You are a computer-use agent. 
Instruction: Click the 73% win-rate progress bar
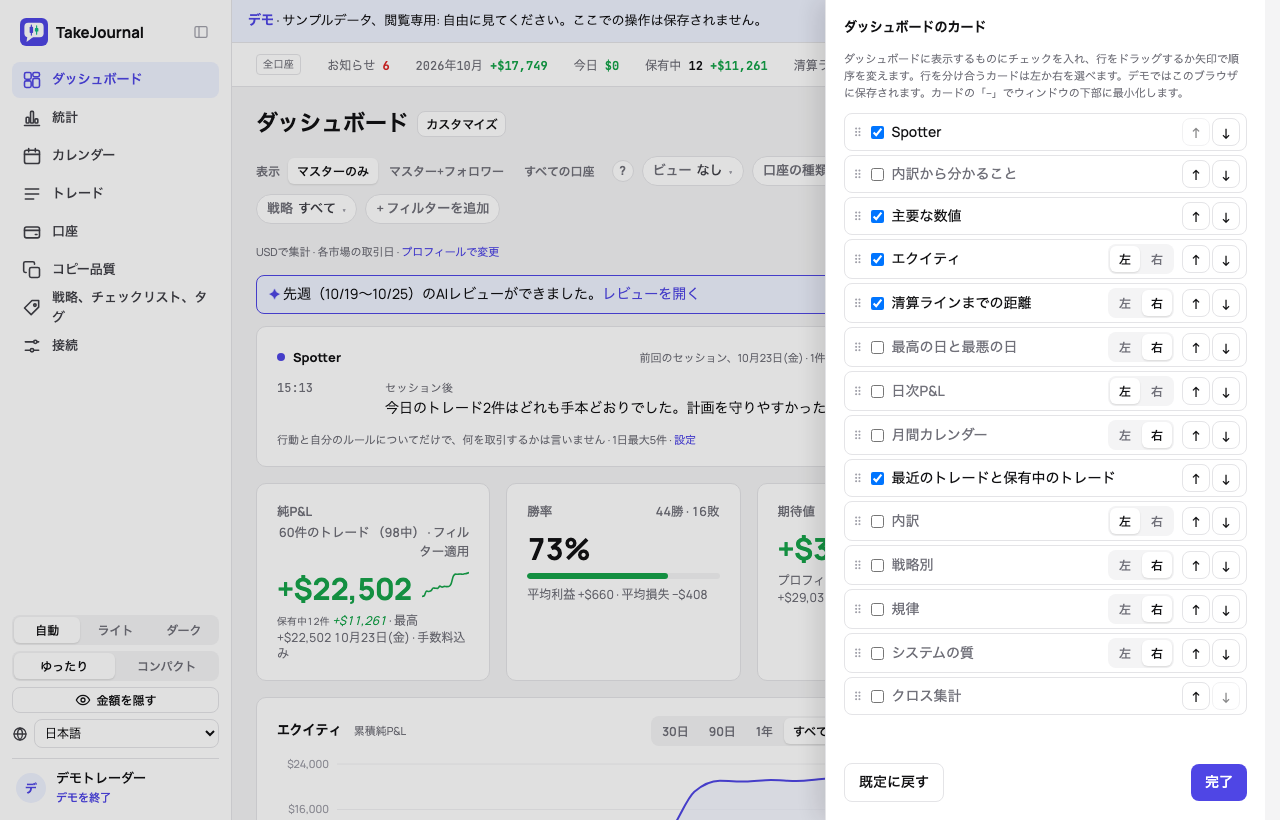pyautogui.click(x=623, y=576)
